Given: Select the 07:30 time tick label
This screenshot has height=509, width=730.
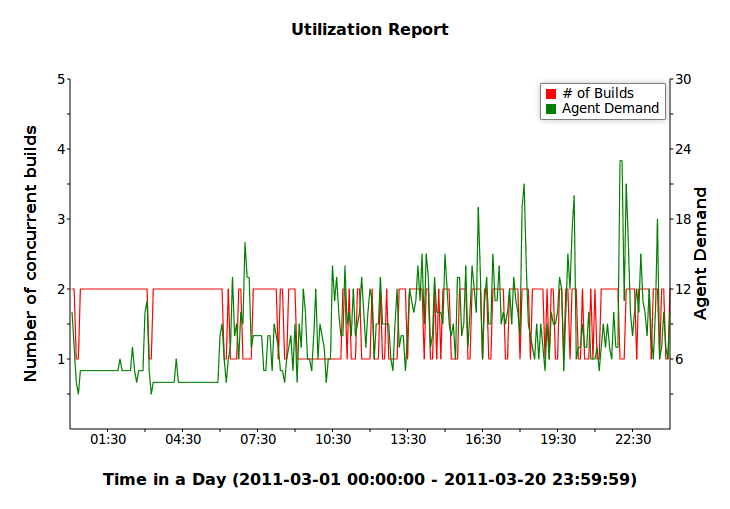Looking at the screenshot, I should [x=258, y=440].
